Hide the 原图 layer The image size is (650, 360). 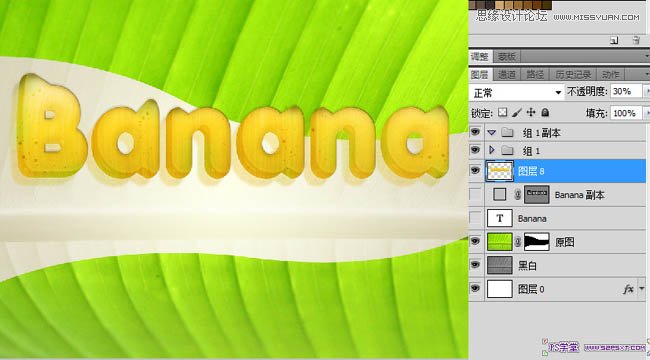[x=475, y=241]
